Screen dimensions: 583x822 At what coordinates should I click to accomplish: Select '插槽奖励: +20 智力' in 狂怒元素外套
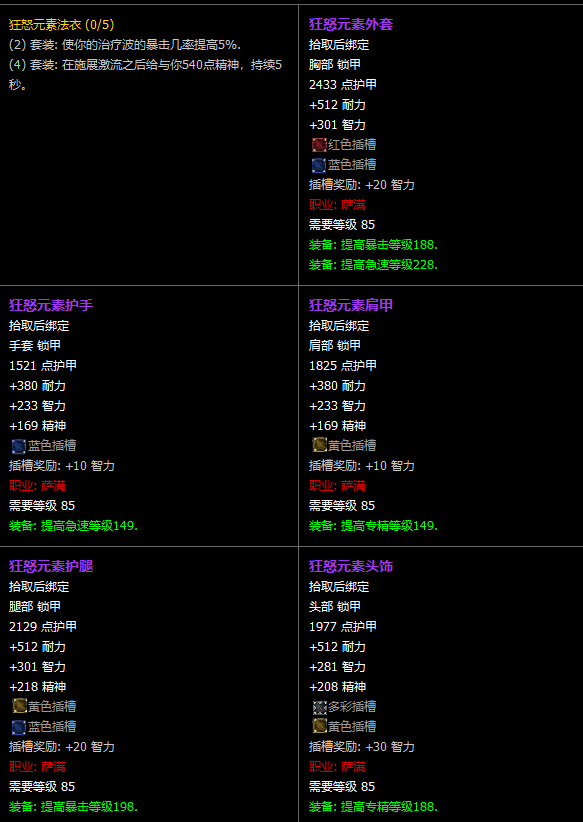(362, 185)
